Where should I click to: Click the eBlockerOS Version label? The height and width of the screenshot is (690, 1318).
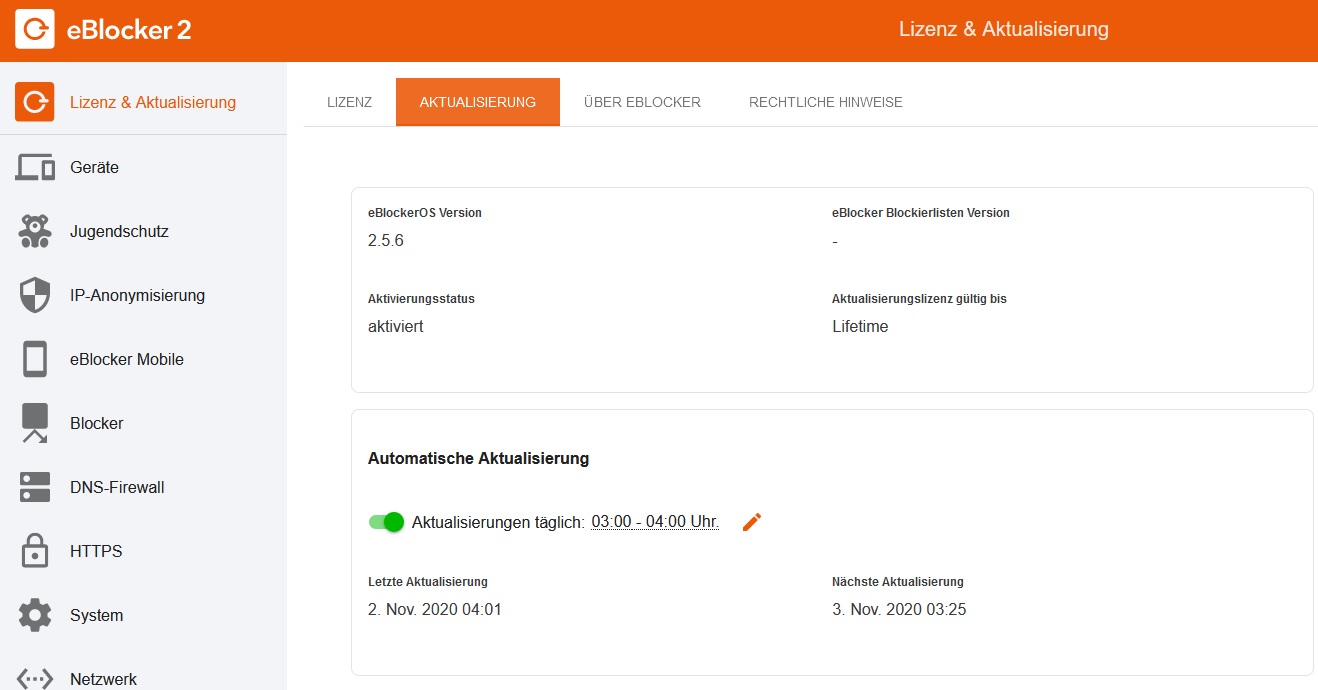click(x=425, y=213)
